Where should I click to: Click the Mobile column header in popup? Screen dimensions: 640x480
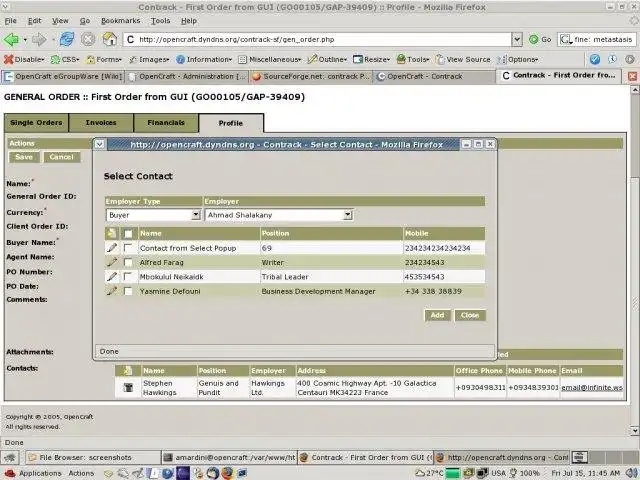(444, 233)
